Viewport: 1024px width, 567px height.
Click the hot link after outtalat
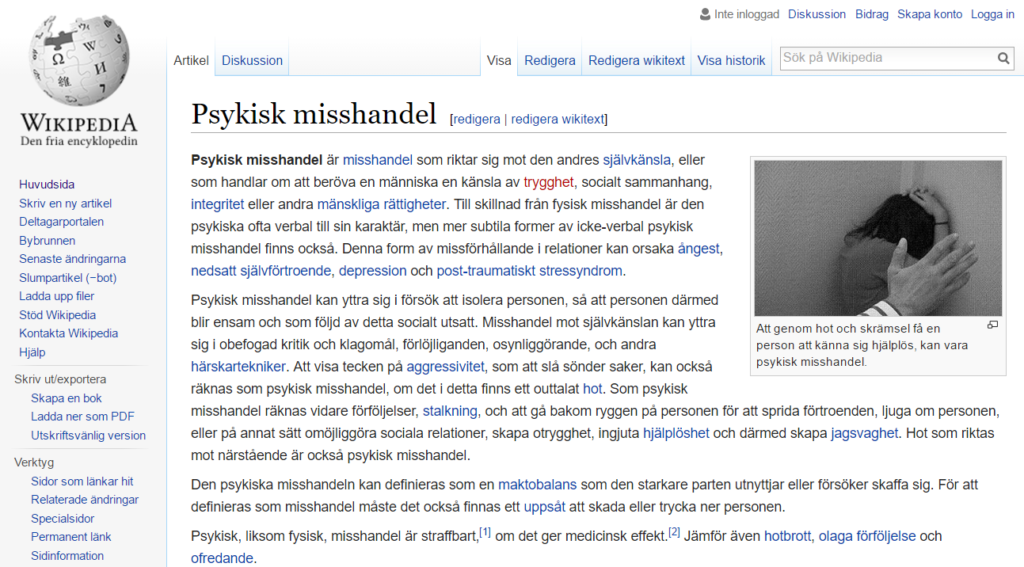click(x=592, y=389)
